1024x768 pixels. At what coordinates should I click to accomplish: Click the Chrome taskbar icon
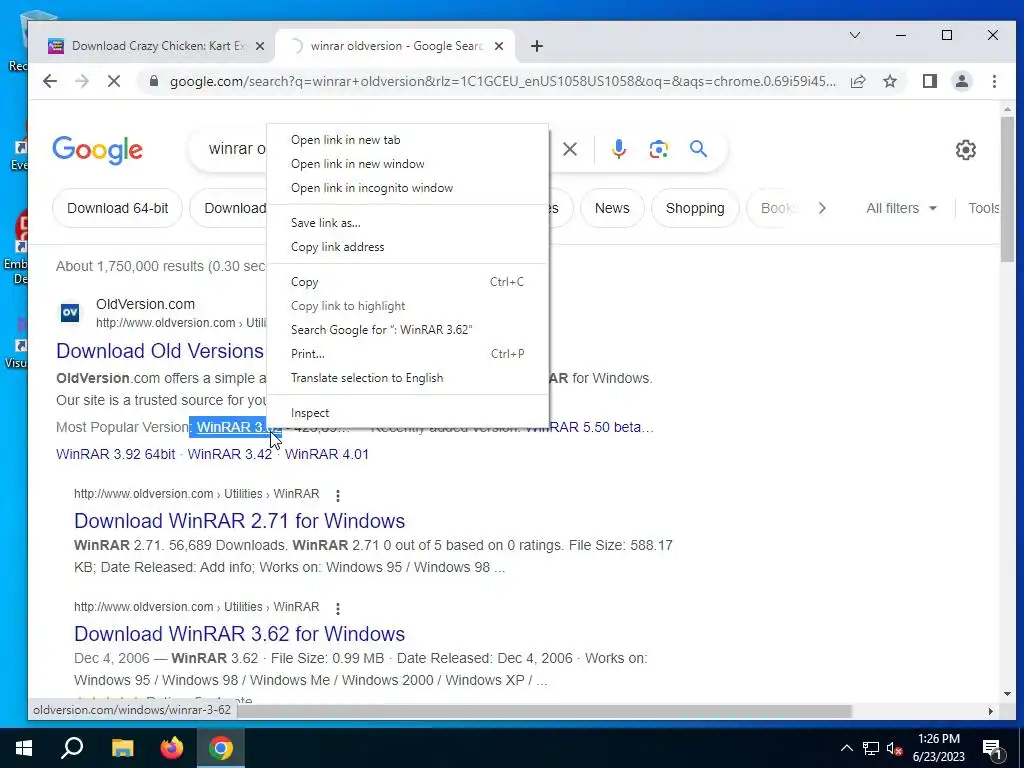221,748
